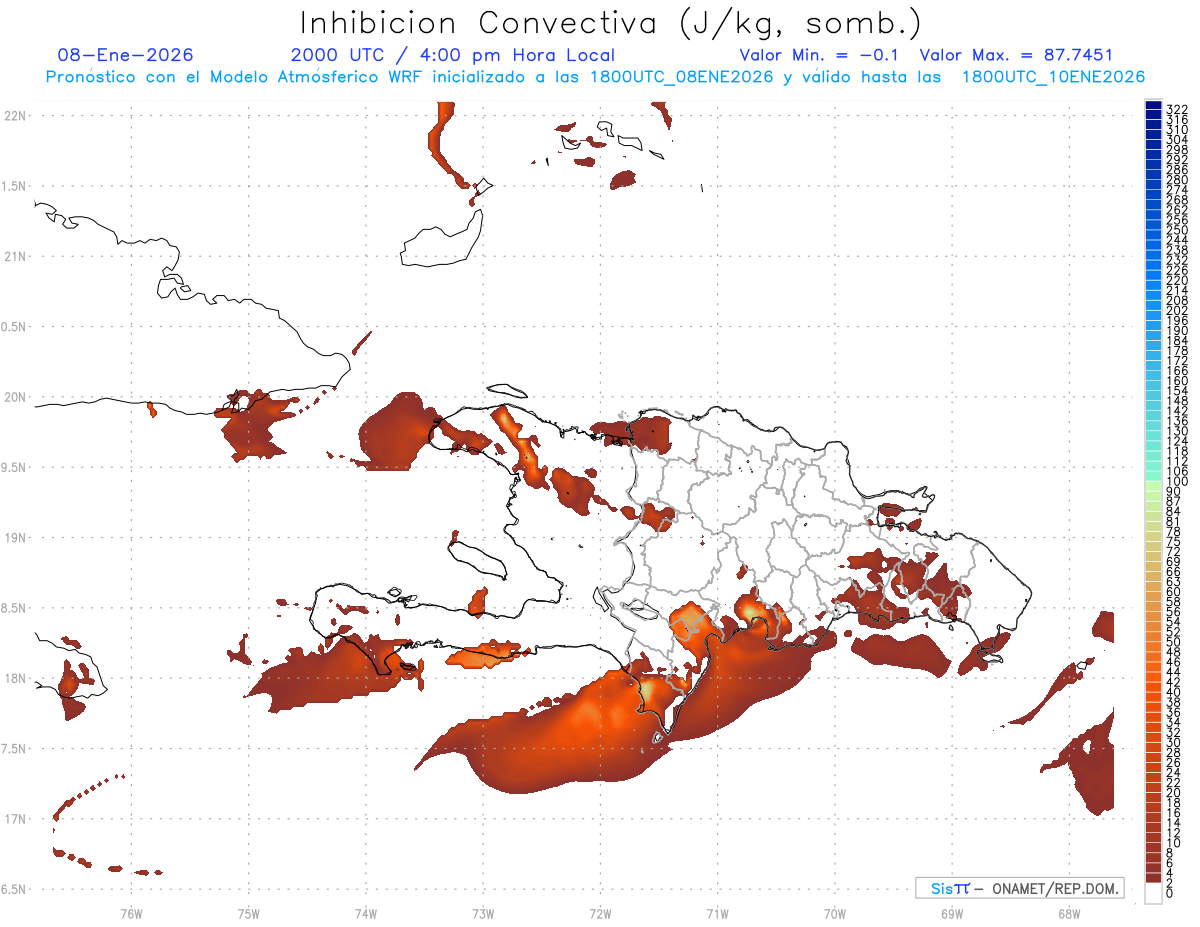Click the ONAMET/REP.DOM. credit box
This screenshot has width=1200, height=927.
(1019, 888)
